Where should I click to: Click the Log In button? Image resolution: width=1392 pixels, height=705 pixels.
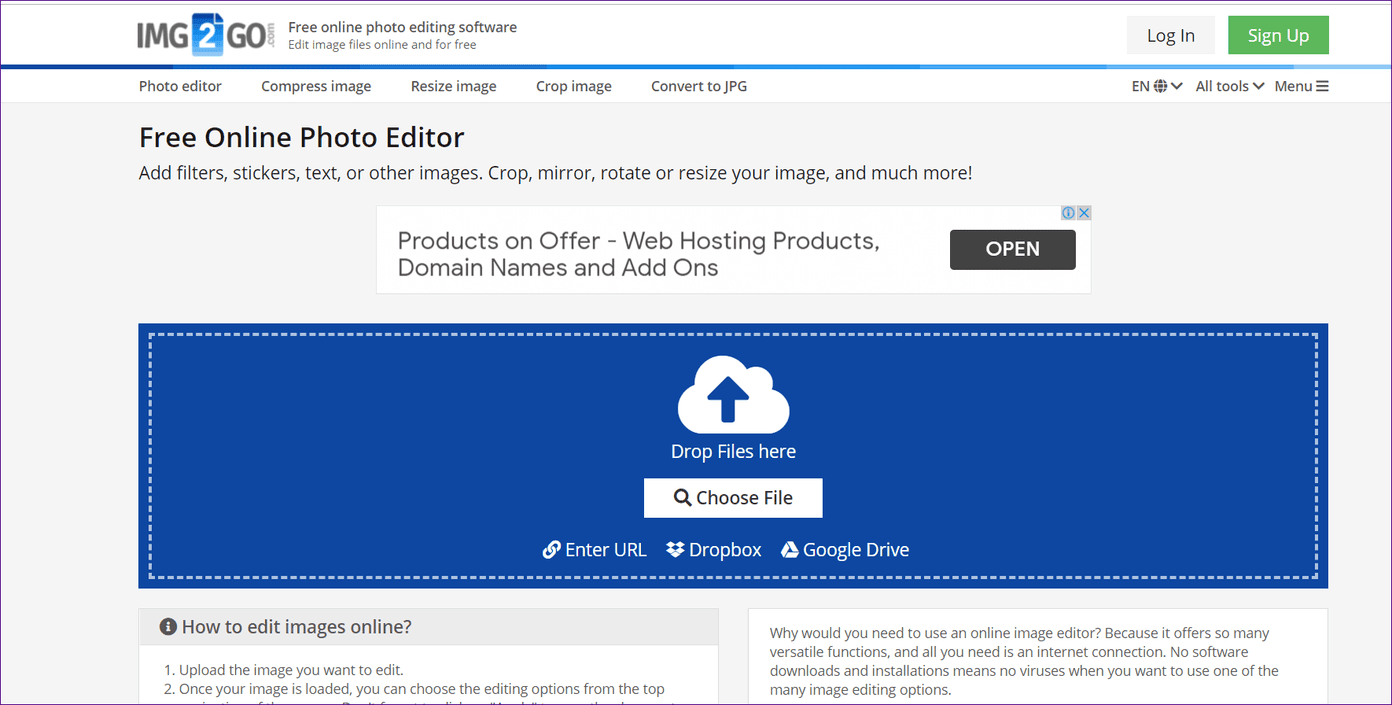(1171, 35)
